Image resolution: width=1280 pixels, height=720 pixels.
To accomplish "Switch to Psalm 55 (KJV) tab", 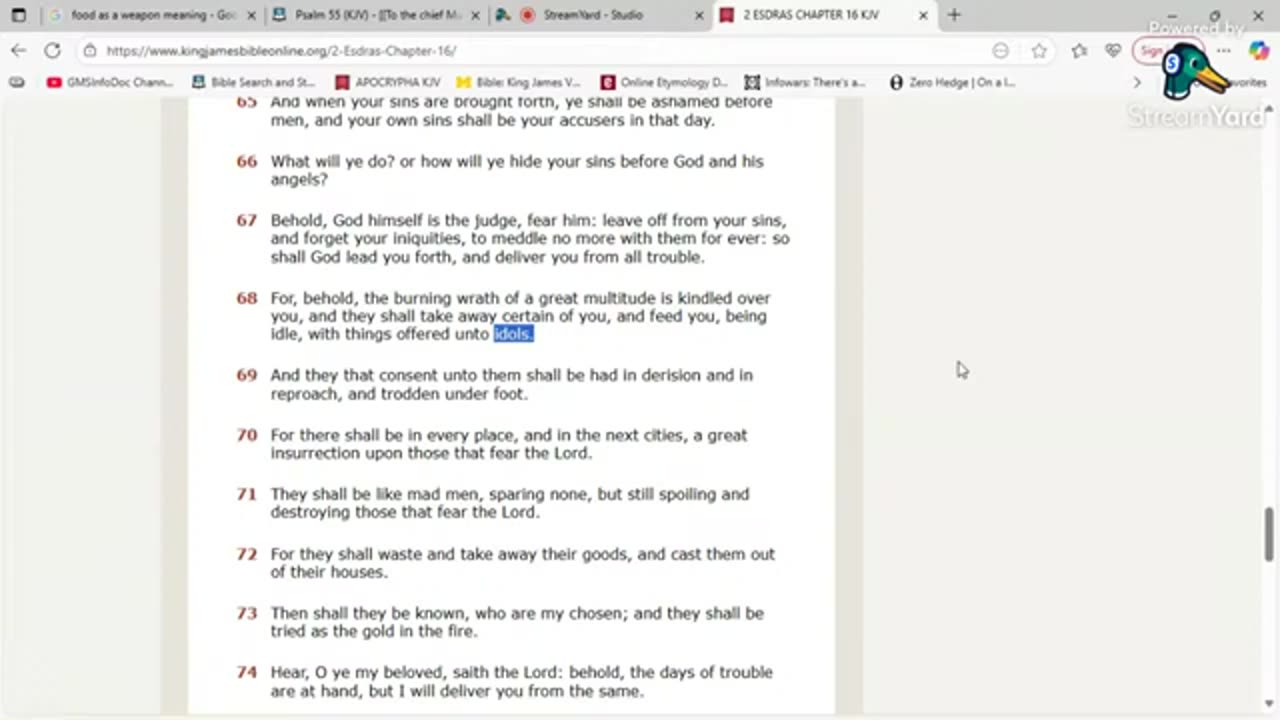I will point(365,15).
